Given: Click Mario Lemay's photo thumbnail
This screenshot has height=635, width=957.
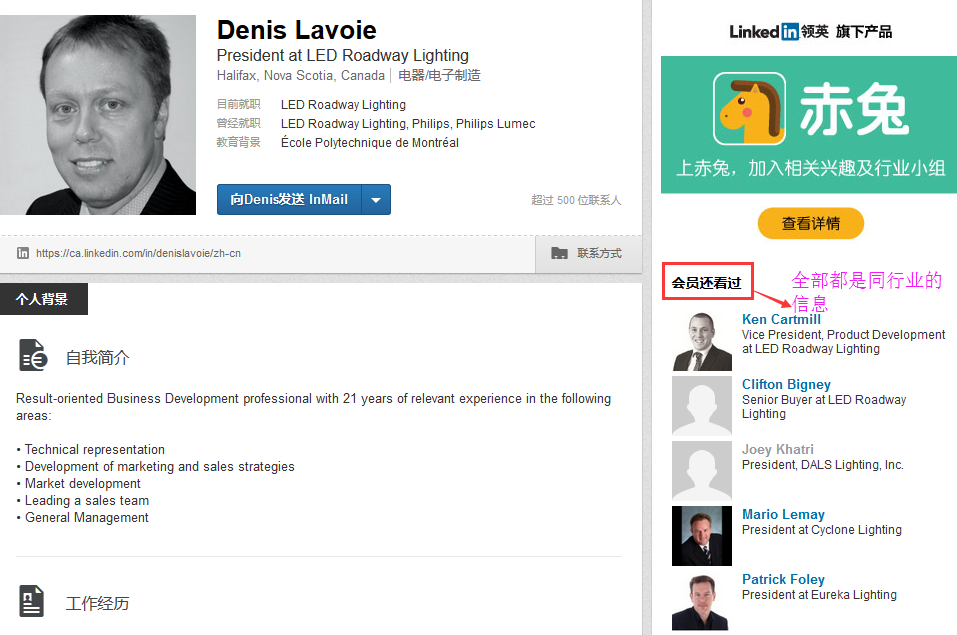Looking at the screenshot, I should 702,536.
